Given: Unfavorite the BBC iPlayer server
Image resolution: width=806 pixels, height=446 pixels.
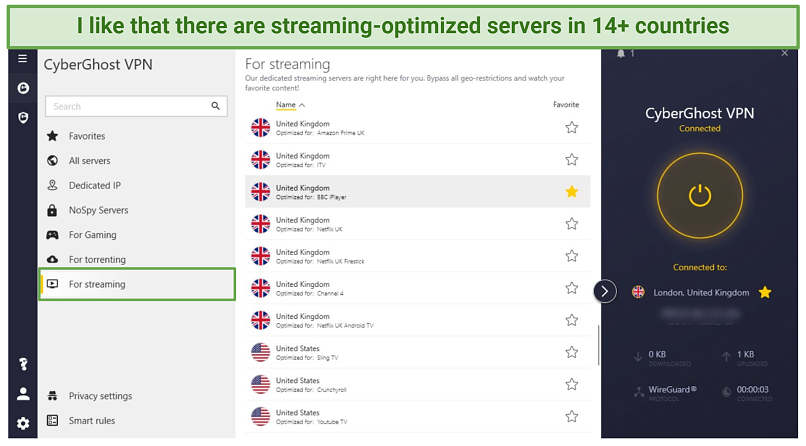Looking at the screenshot, I should (572, 192).
